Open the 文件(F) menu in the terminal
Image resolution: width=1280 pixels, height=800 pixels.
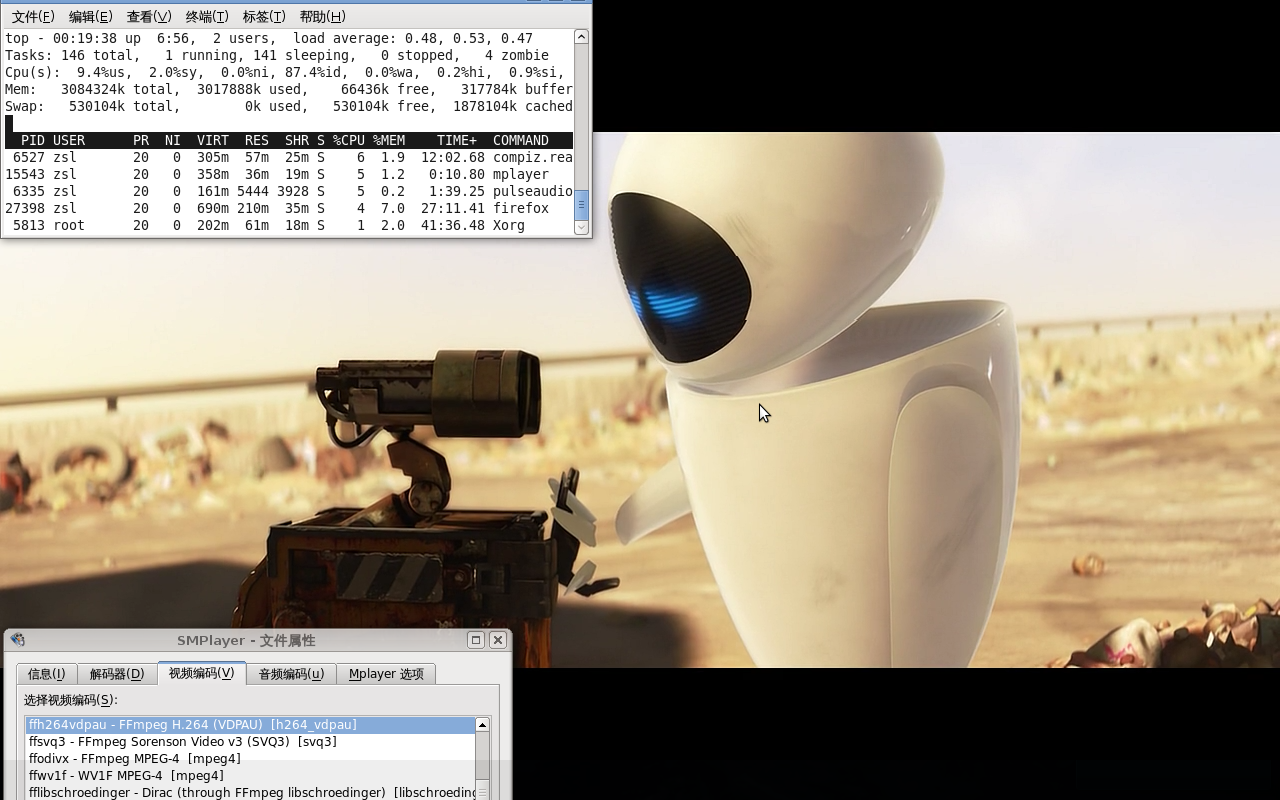33,16
